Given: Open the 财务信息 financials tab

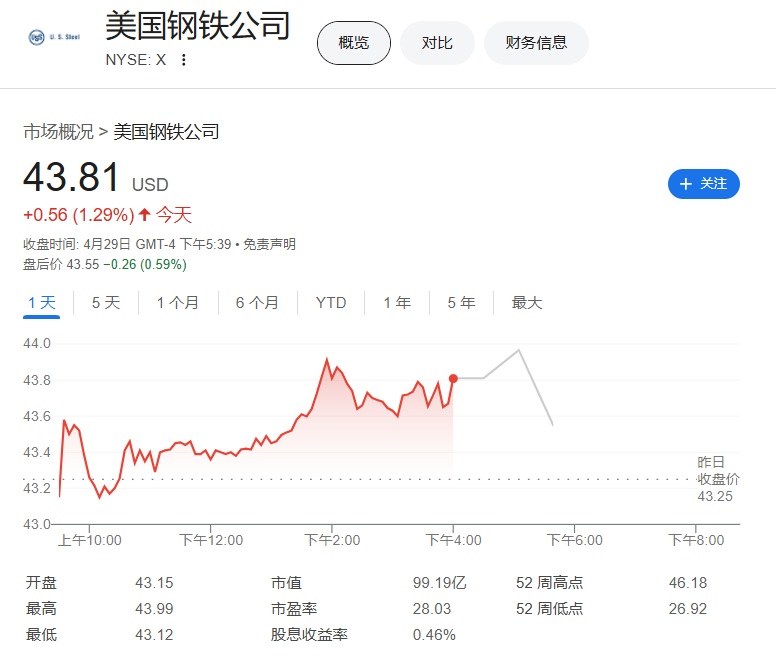Looking at the screenshot, I should pyautogui.click(x=536, y=43).
